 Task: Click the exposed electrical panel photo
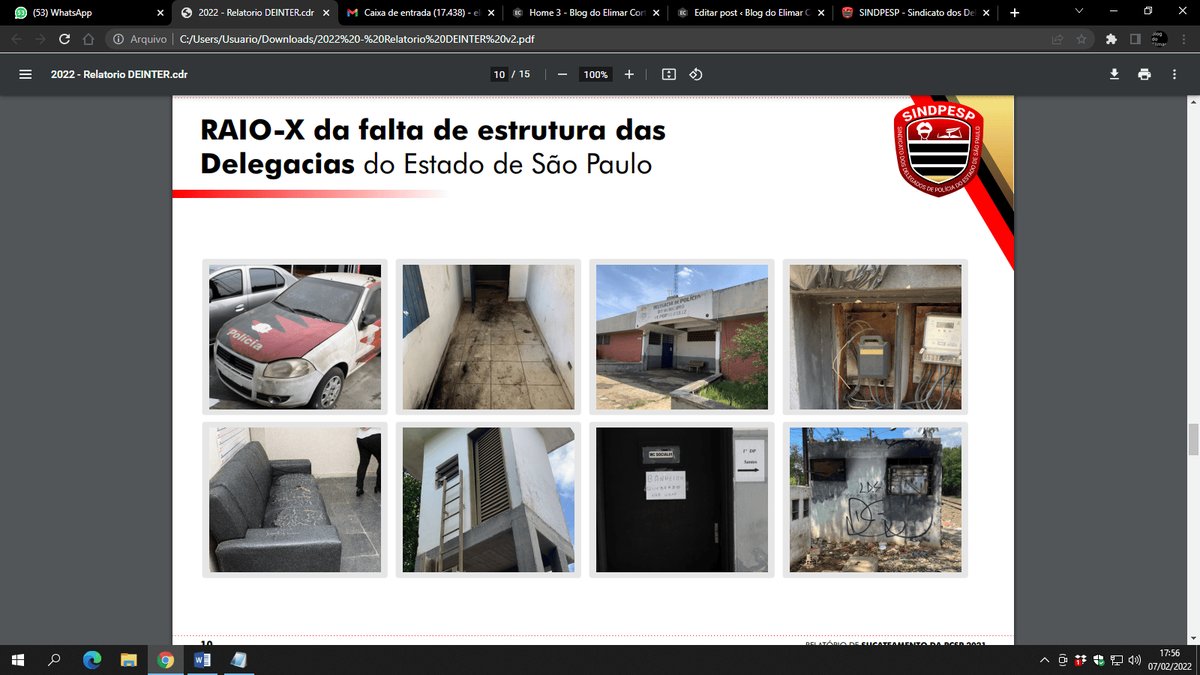[x=875, y=337]
